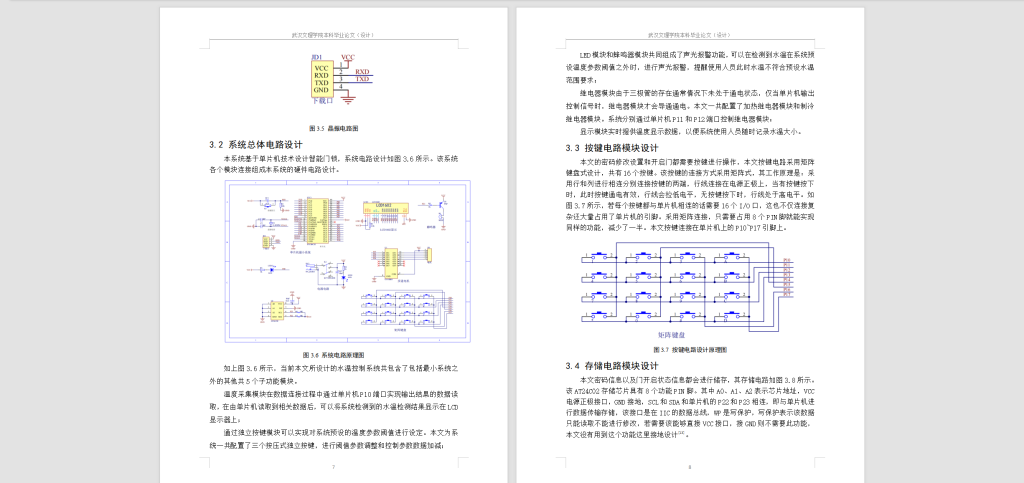Click the heading "3.4 存储电路模块设计"
The width and height of the screenshot is (1024, 483).
612,366
